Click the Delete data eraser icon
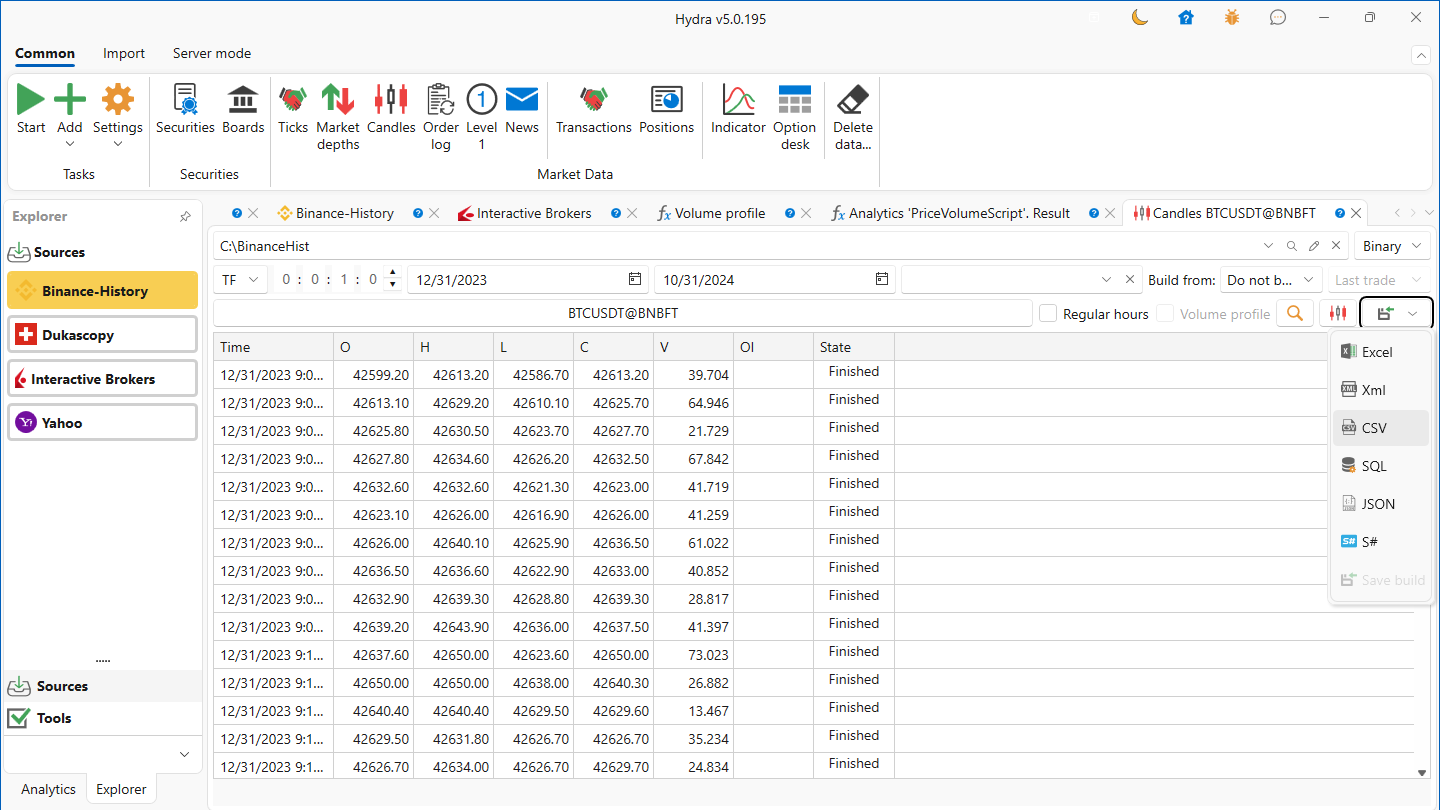The width and height of the screenshot is (1440, 810). [x=852, y=101]
